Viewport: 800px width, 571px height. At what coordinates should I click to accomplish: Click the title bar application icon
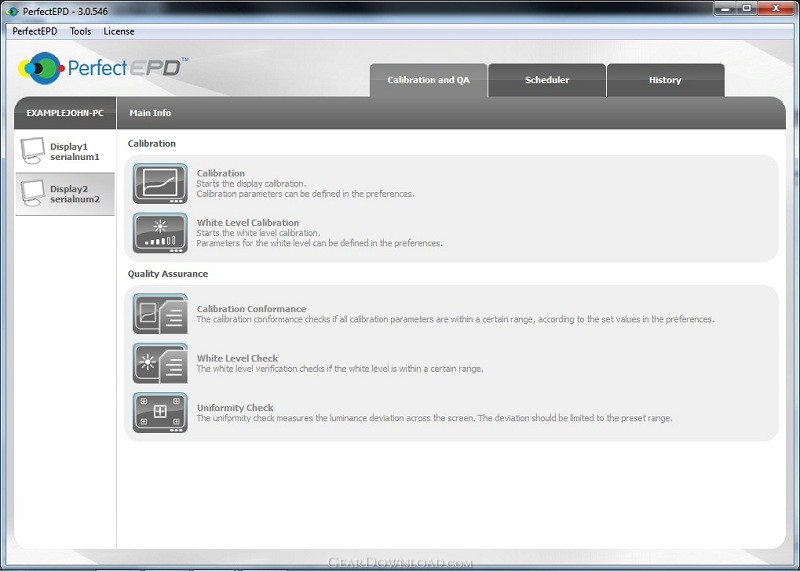pos(12,11)
